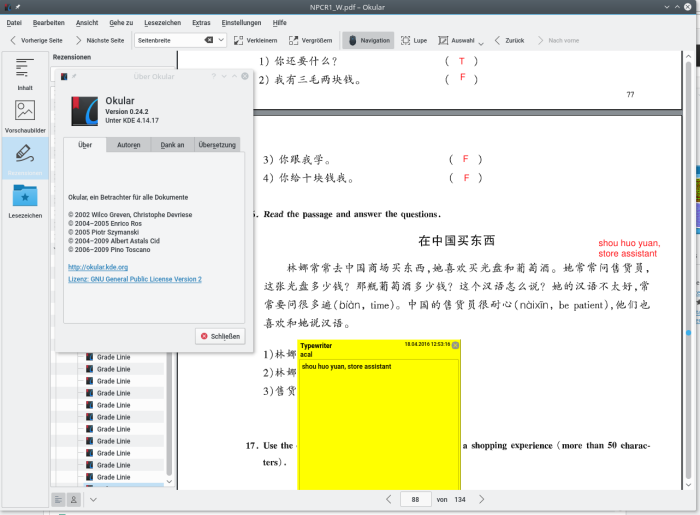The width and height of the screenshot is (700, 515).
Task: Click the Okular icon in dialog title bar
Action: (64, 76)
